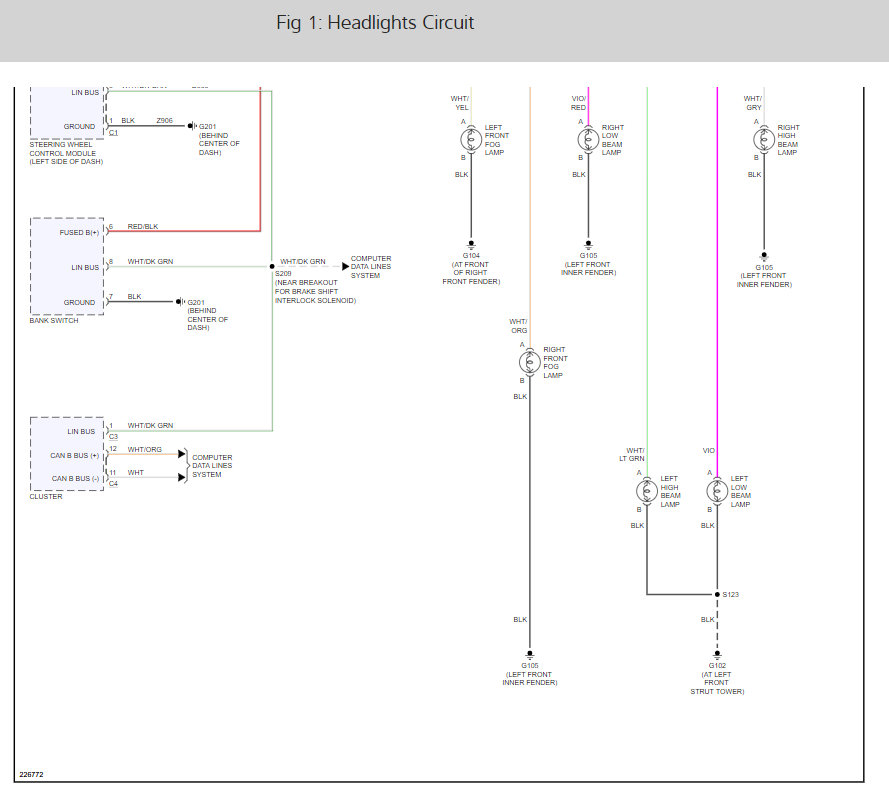Click 'LIN BUS' label in the Cluster box
The height and width of the screenshot is (799, 889).
click(x=81, y=432)
